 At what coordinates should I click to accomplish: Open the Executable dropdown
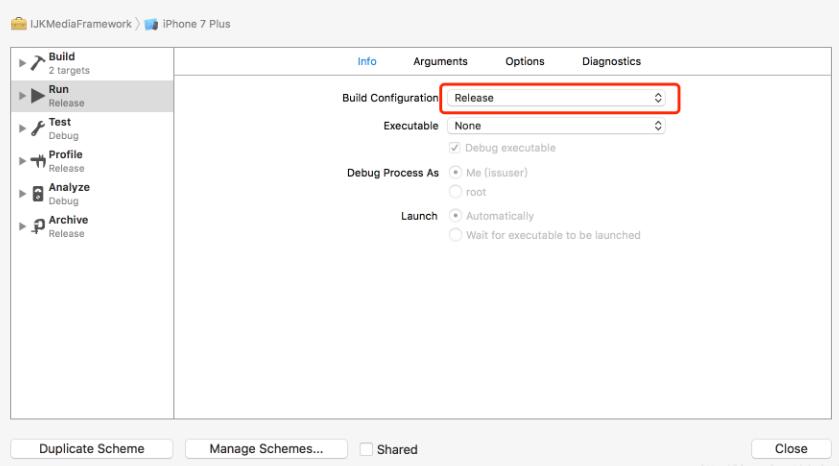coord(556,126)
